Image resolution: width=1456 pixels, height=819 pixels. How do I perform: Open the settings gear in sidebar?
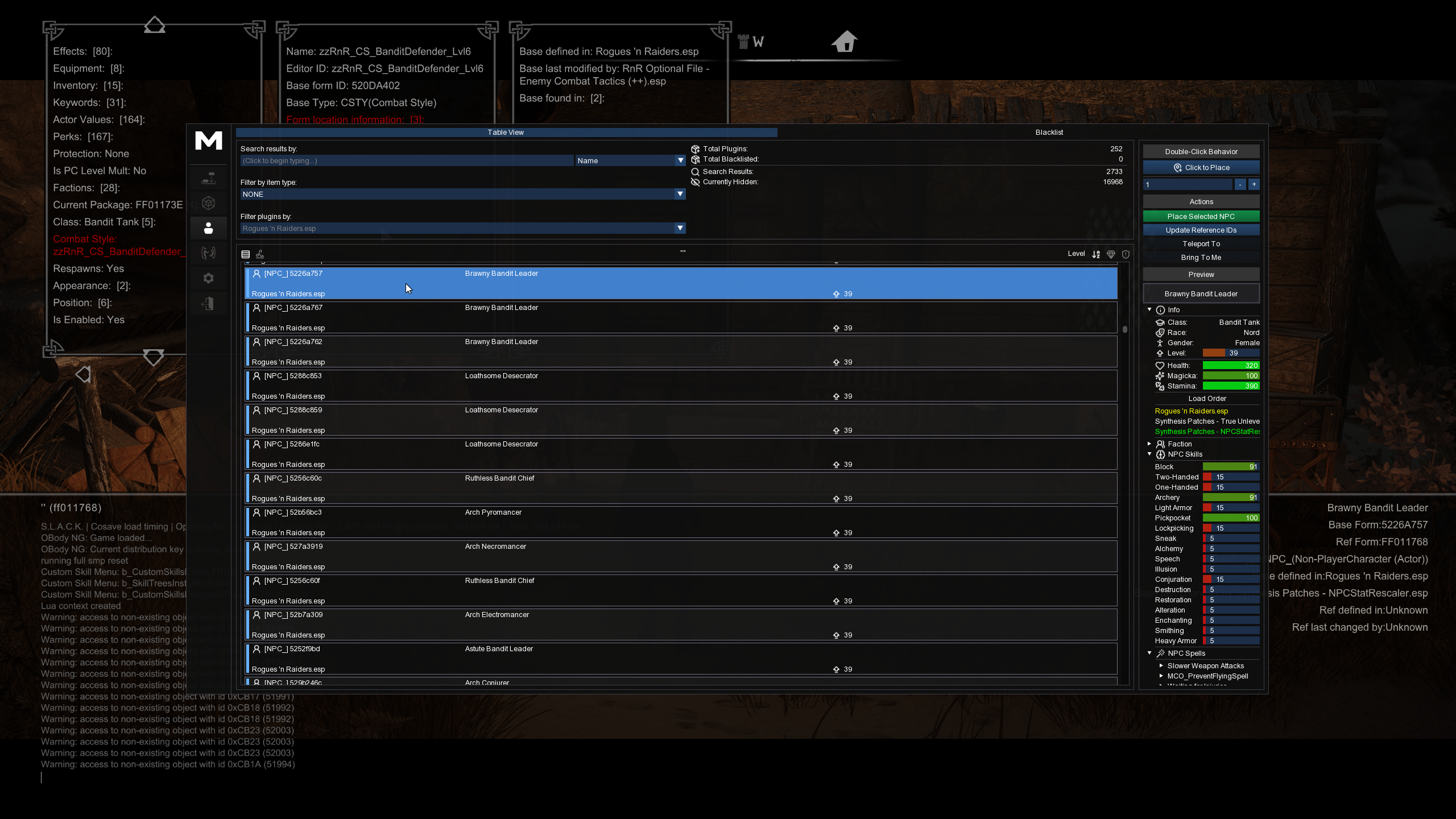point(208,278)
